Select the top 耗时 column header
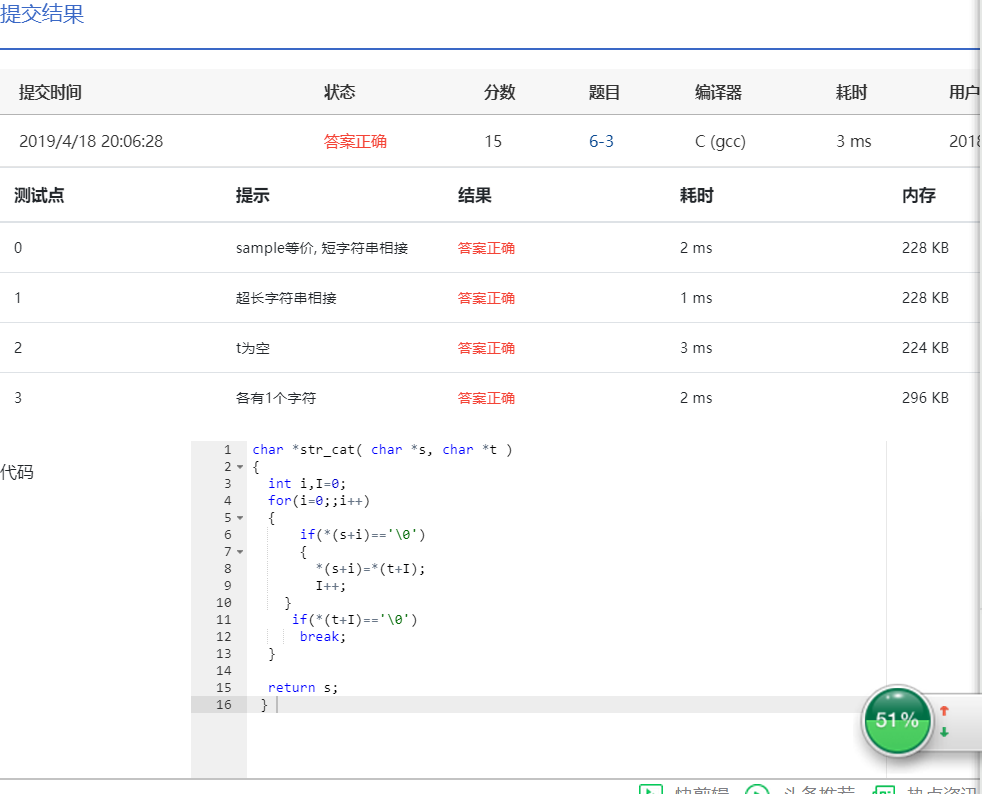The height and width of the screenshot is (794, 982). click(x=852, y=93)
